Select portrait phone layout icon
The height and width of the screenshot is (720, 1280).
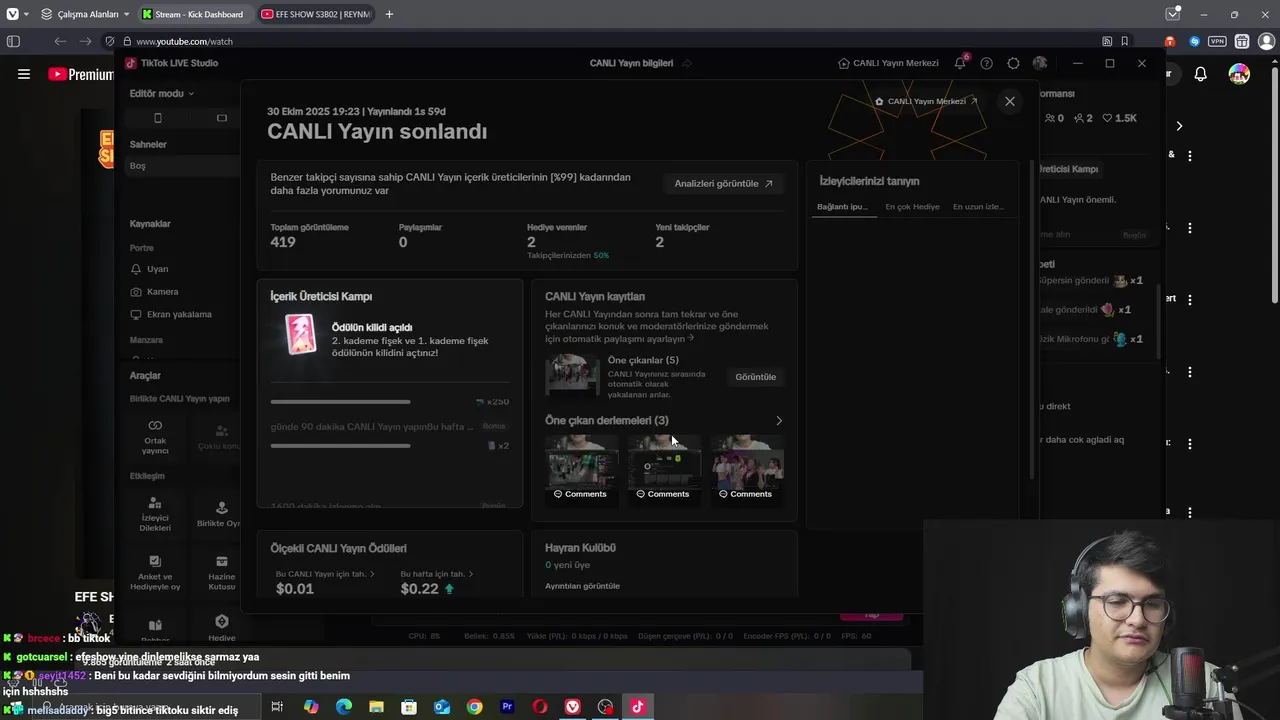click(x=157, y=118)
